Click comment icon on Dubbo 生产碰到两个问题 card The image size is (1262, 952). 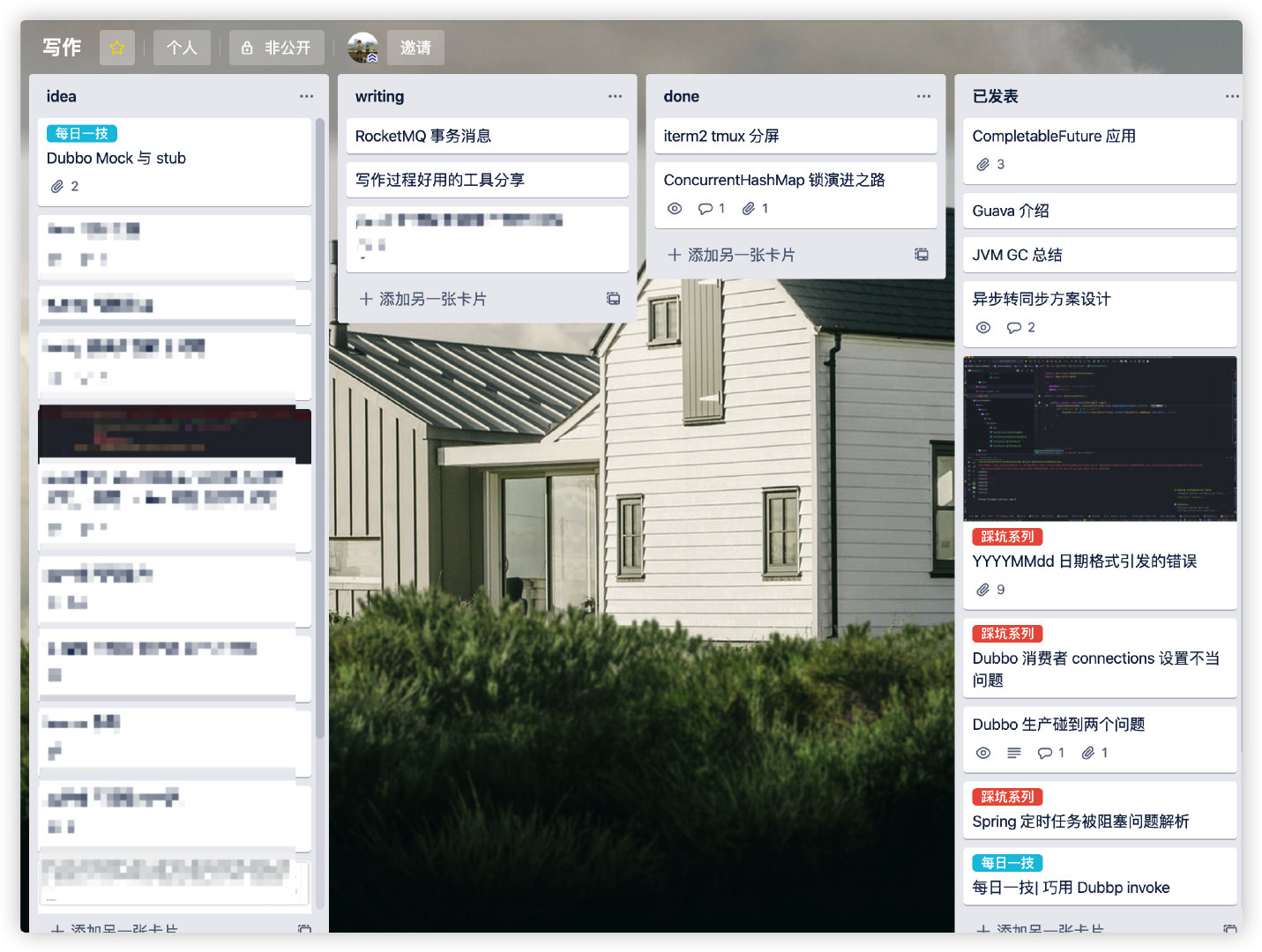pos(1045,753)
